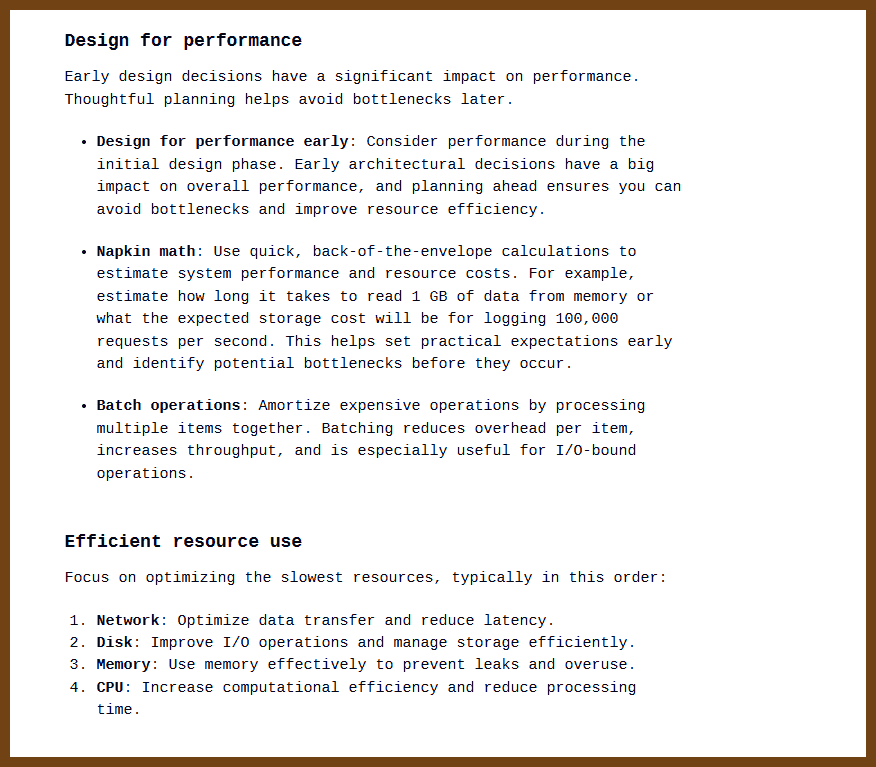Click the sentence "Thoughtful planning helps avoid bottlenecks later."
Screen dimensions: 876x767
pyautogui.click(x=289, y=100)
